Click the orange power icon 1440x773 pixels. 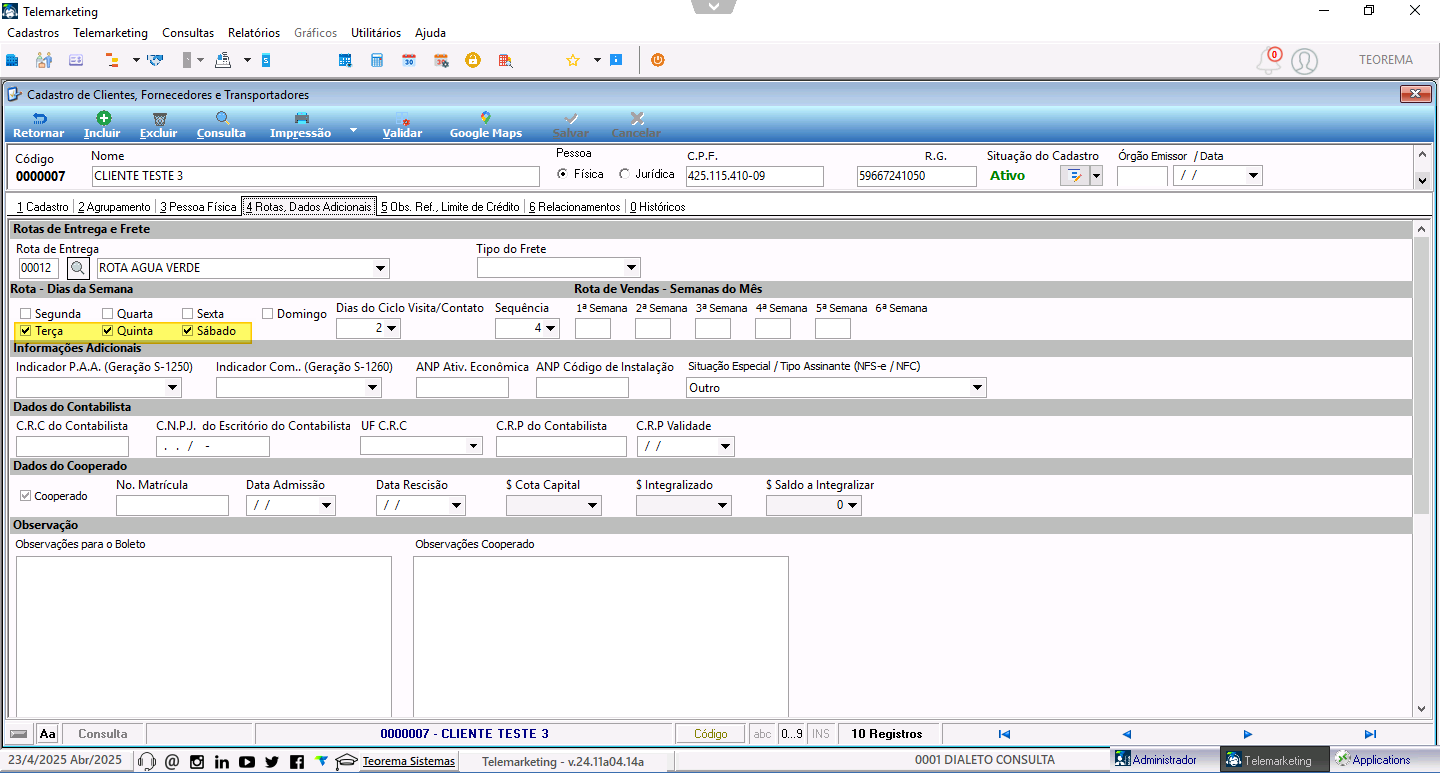[658, 60]
